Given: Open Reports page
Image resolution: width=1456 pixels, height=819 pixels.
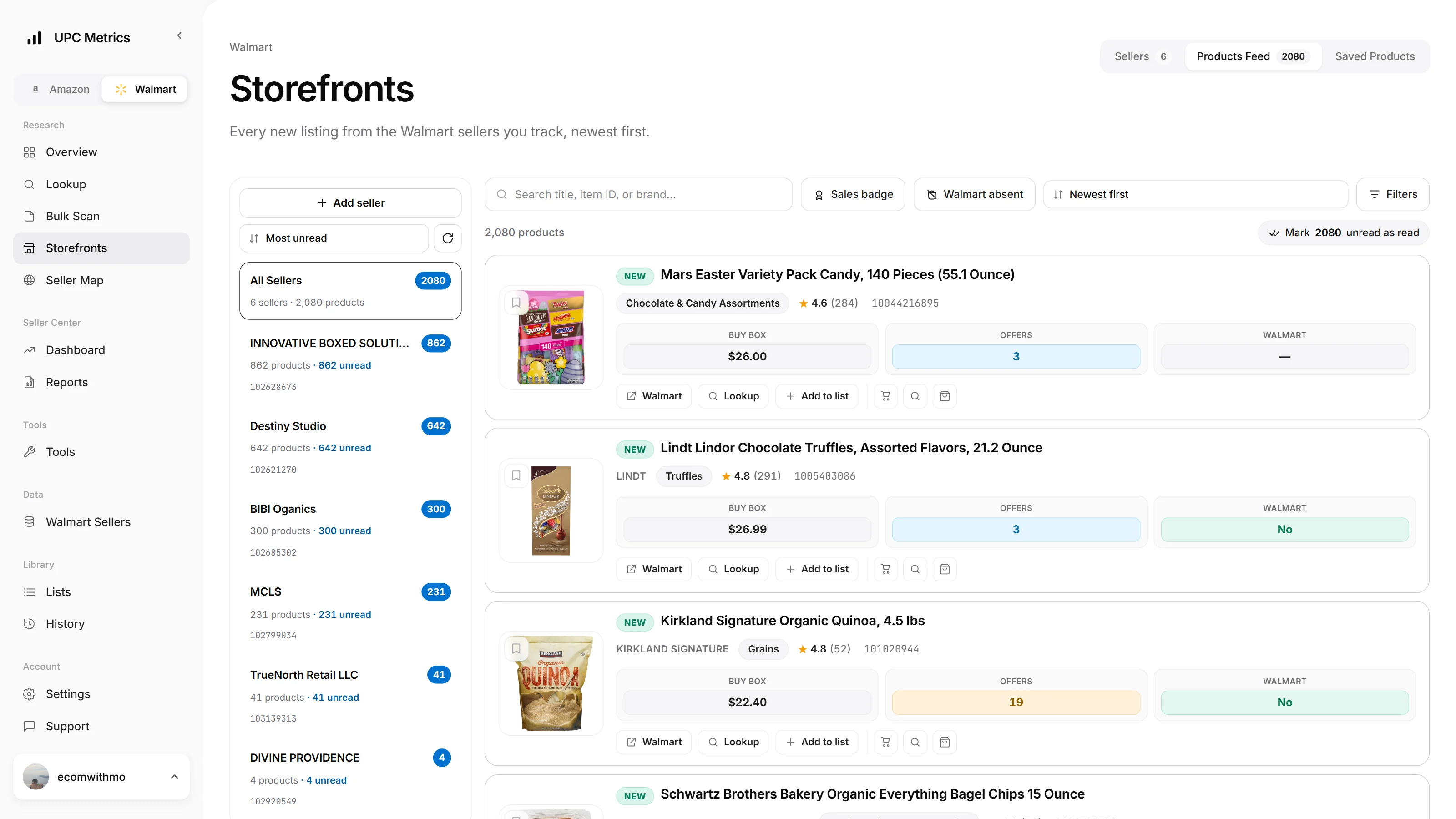Looking at the screenshot, I should [x=101, y=382].
